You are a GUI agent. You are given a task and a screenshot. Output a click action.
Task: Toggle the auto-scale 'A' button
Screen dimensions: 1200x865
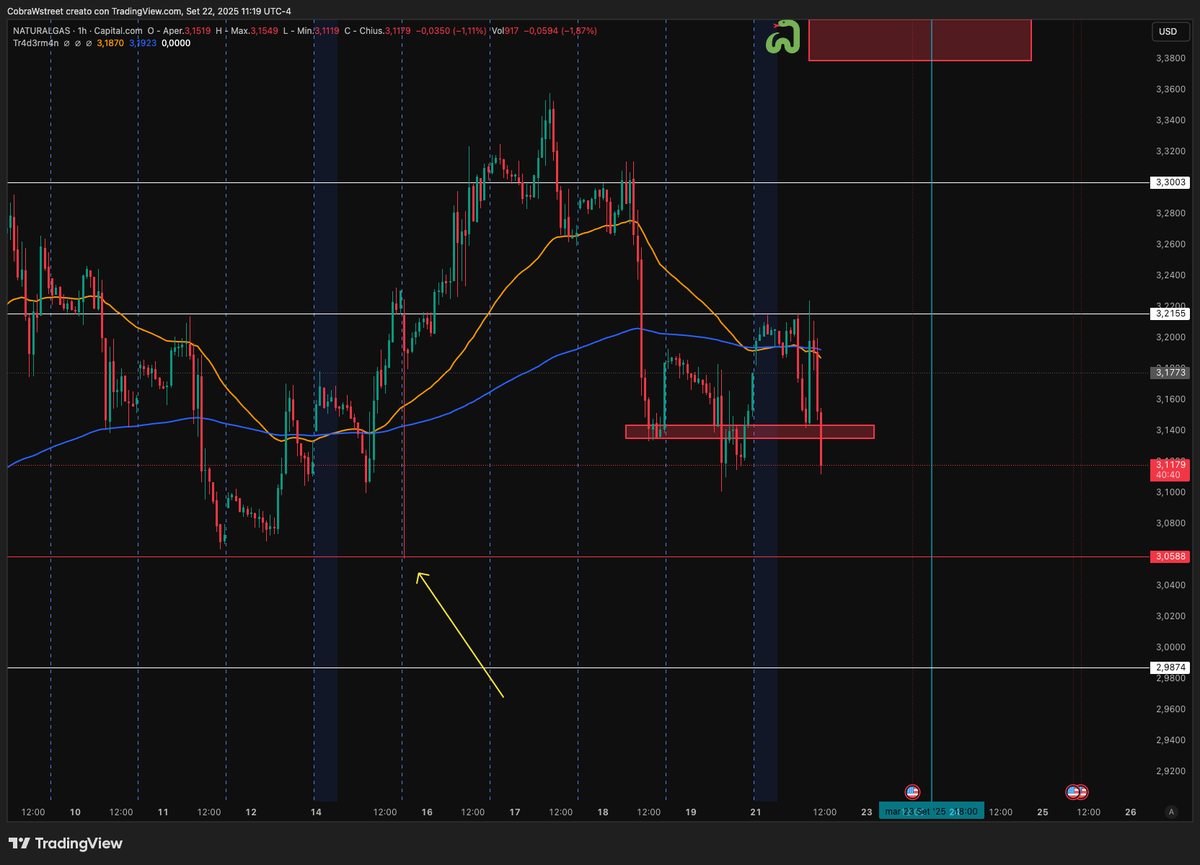1169,812
